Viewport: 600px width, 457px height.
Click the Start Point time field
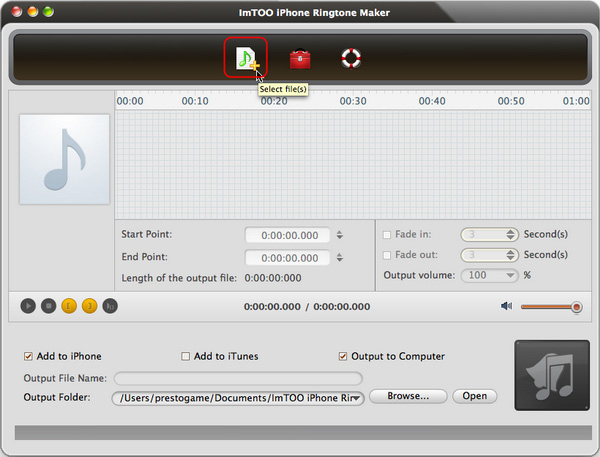288,235
